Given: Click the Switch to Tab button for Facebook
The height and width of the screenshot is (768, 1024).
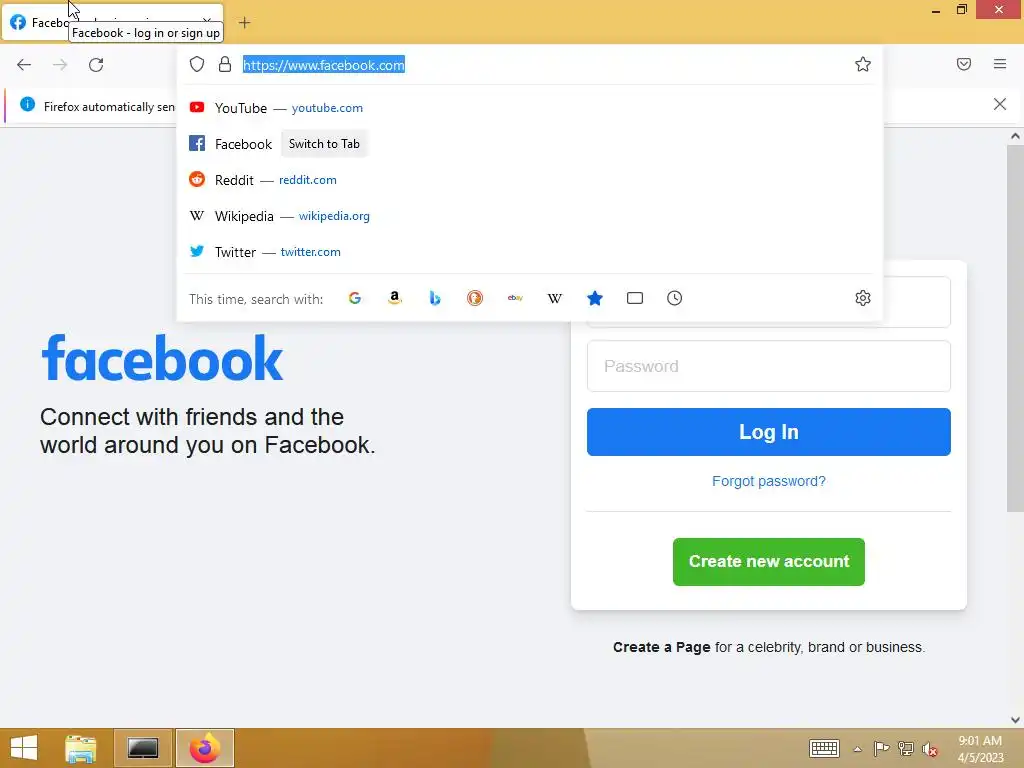Looking at the screenshot, I should pyautogui.click(x=324, y=144).
